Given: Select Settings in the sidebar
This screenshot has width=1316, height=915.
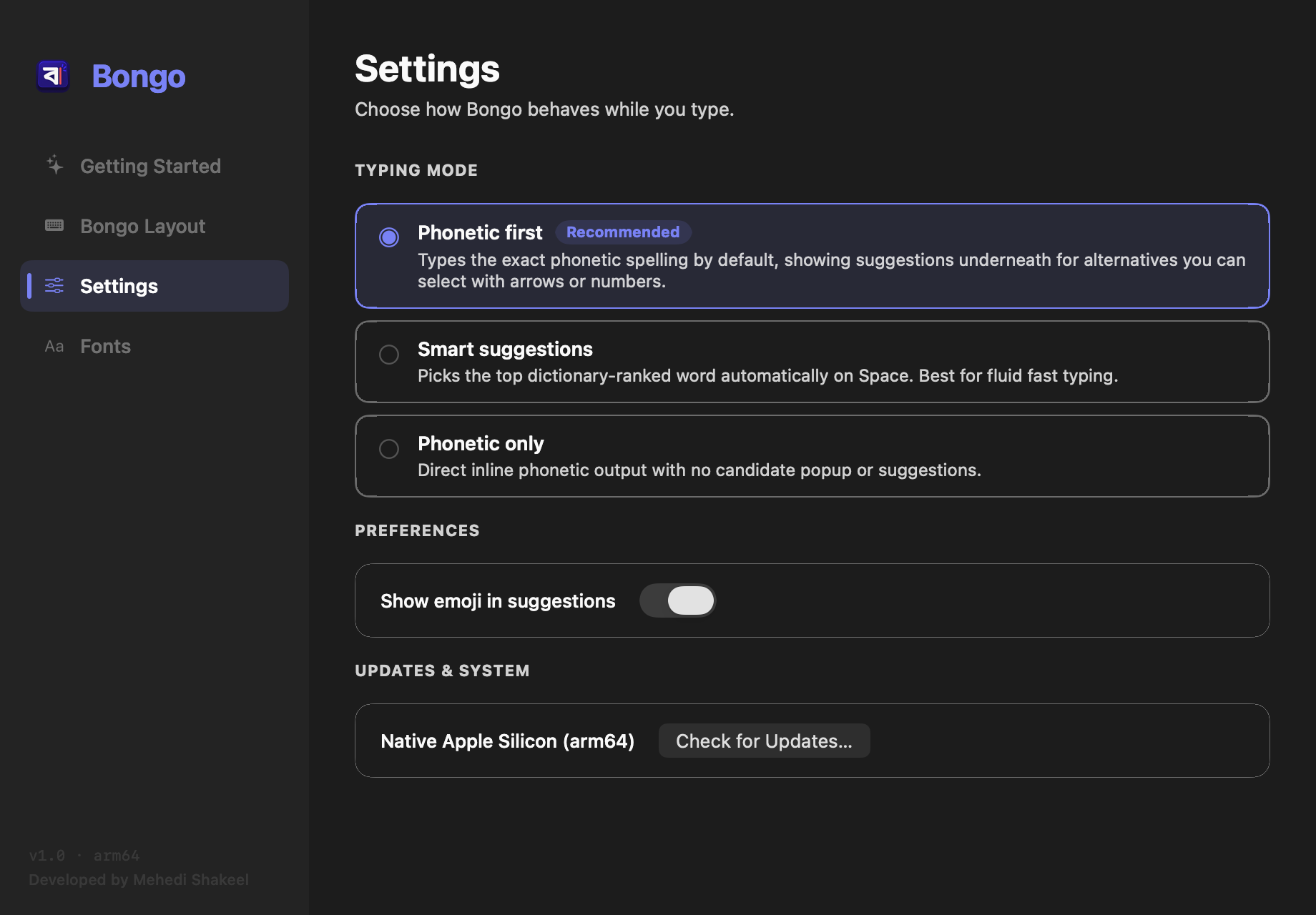Looking at the screenshot, I should [154, 286].
